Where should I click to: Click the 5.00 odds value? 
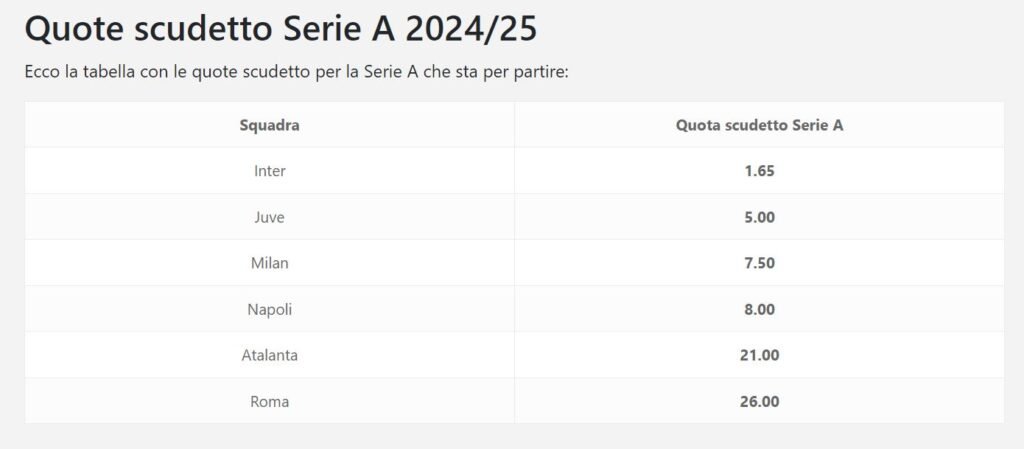[x=759, y=217]
